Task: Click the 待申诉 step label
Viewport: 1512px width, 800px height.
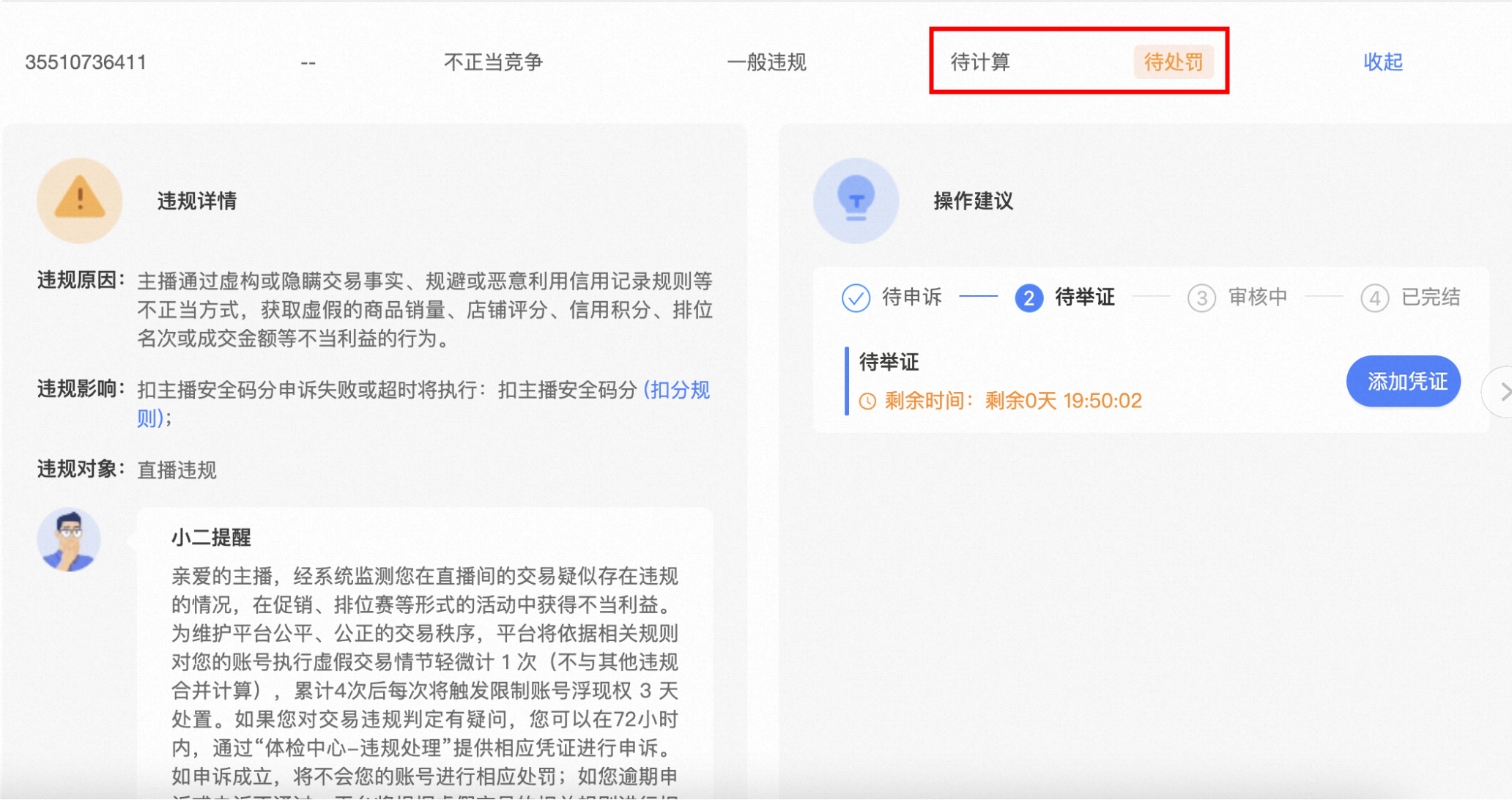Action: (912, 297)
